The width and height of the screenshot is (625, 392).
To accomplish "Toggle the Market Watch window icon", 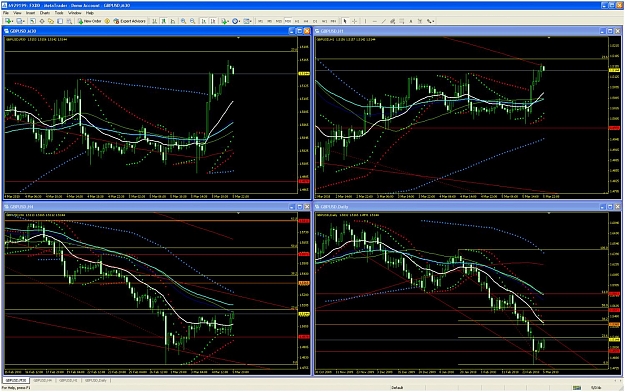I will coord(33,21).
